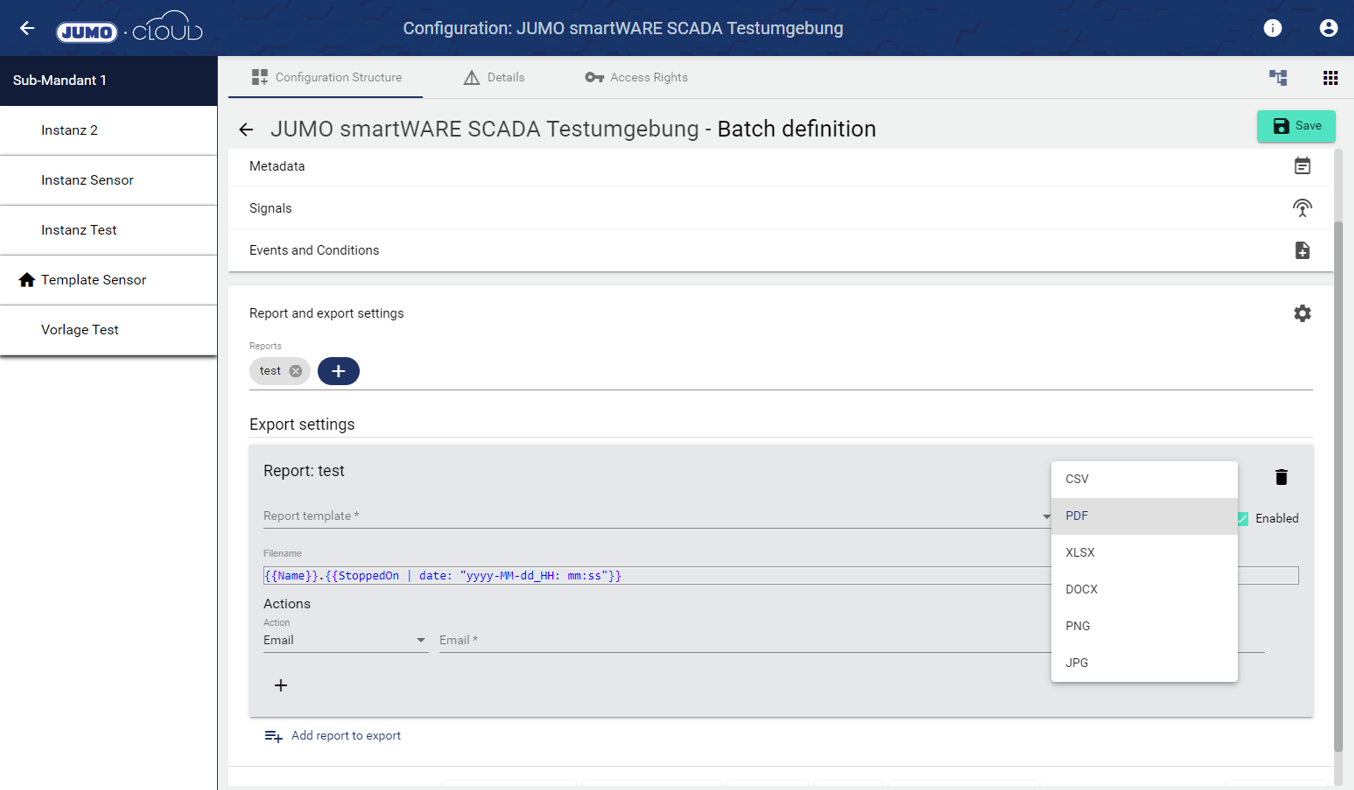Viewport: 1354px width, 790px height.
Task: Remove the test report chip
Action: 296,371
